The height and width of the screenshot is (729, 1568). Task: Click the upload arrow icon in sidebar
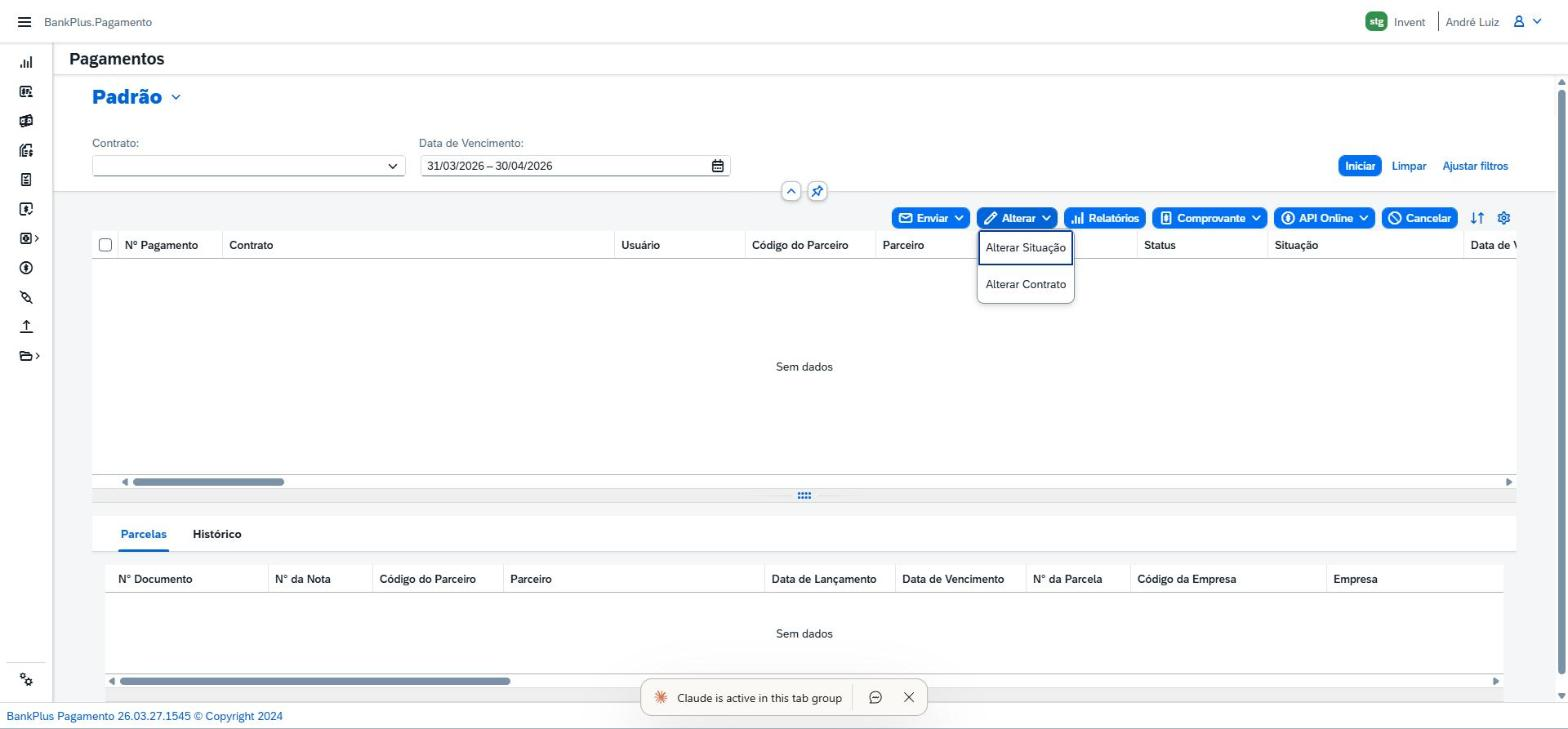click(x=26, y=327)
